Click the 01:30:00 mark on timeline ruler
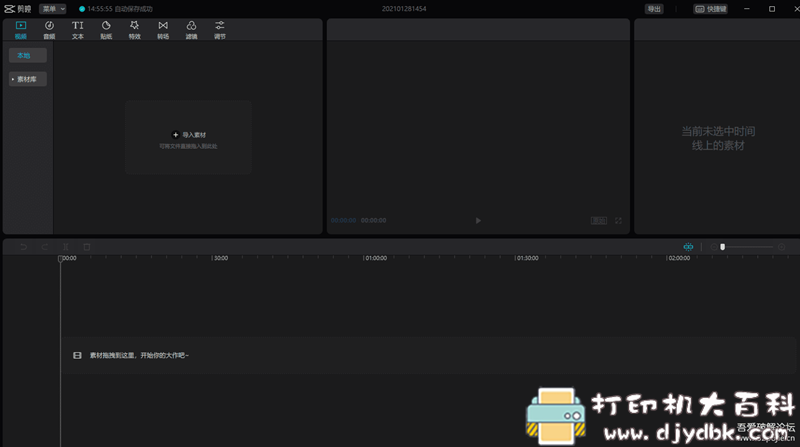The image size is (800, 447). [527, 258]
